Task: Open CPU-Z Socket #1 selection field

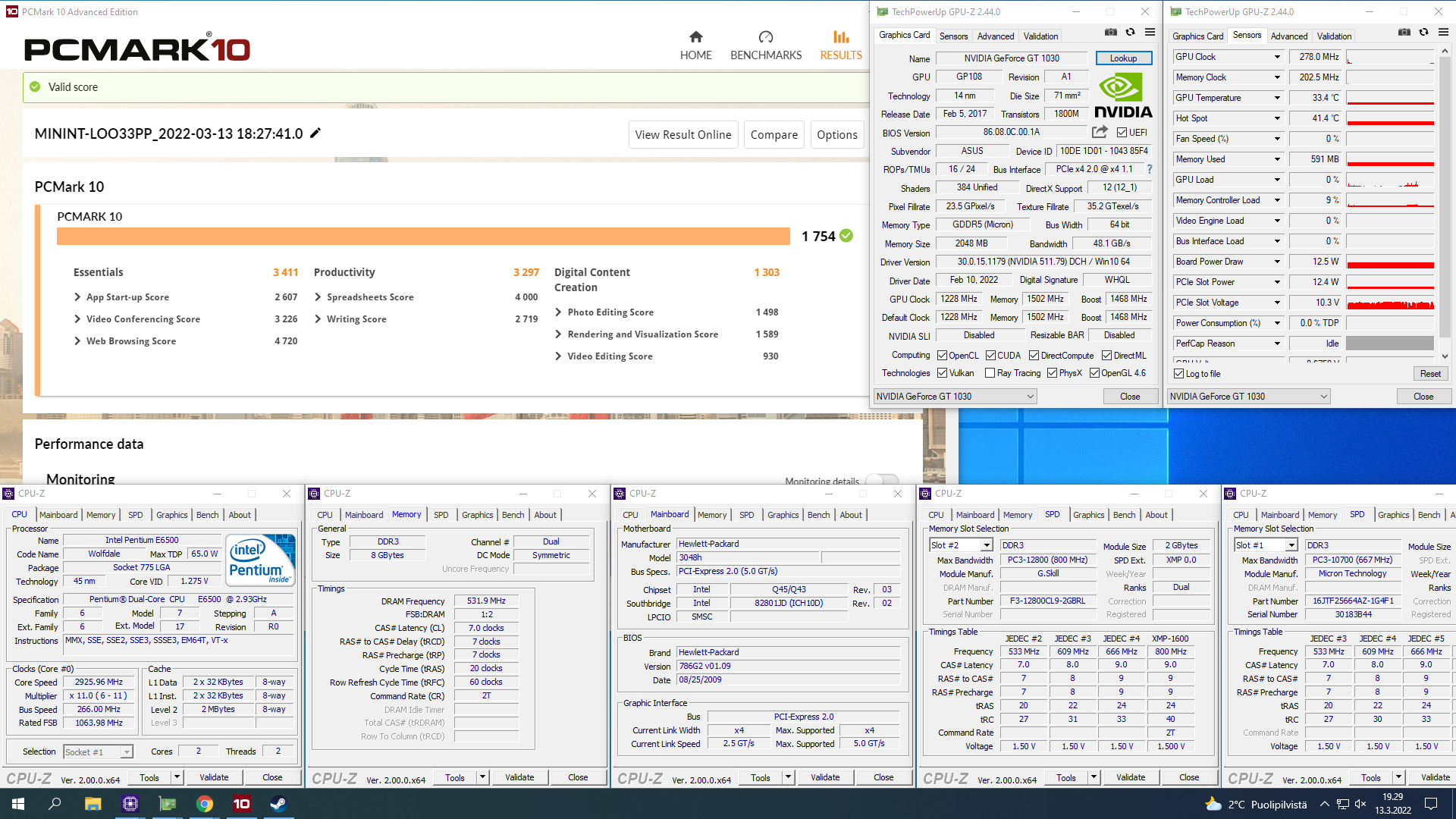Action: point(98,752)
